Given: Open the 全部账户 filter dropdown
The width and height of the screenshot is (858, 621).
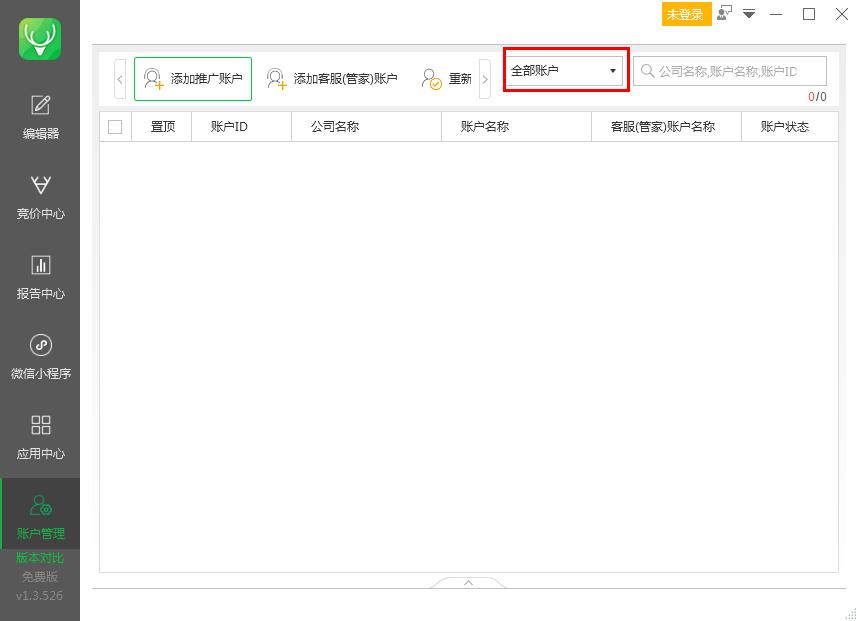Looking at the screenshot, I should (x=564, y=70).
